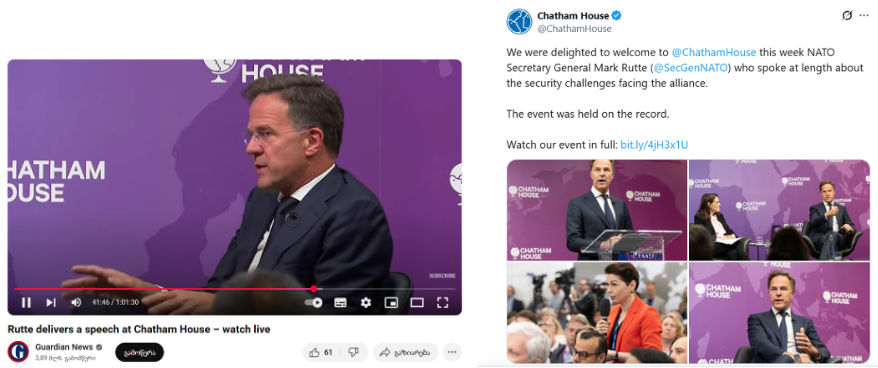Skip to next video icon
Screen dimensions: 878x368
coord(51,302)
